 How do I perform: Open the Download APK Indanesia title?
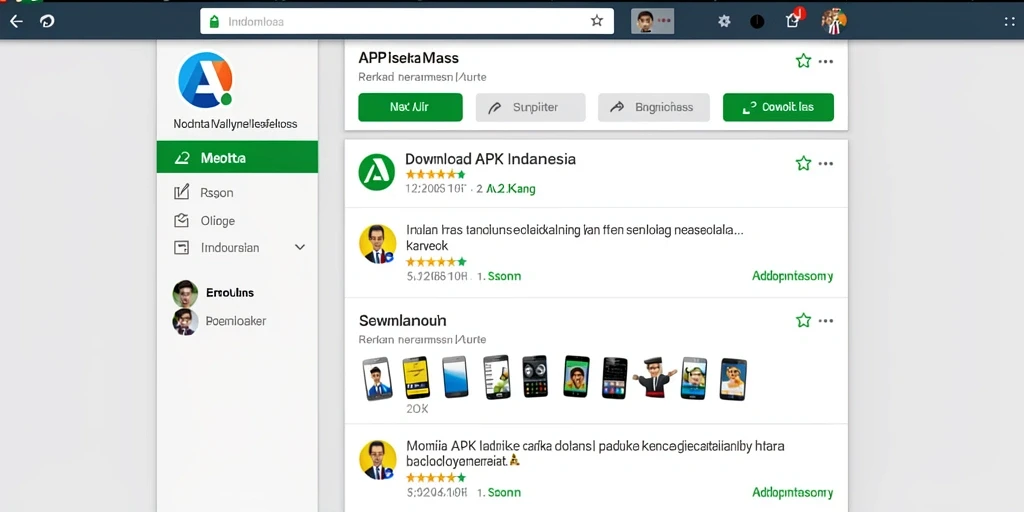pyautogui.click(x=490, y=159)
